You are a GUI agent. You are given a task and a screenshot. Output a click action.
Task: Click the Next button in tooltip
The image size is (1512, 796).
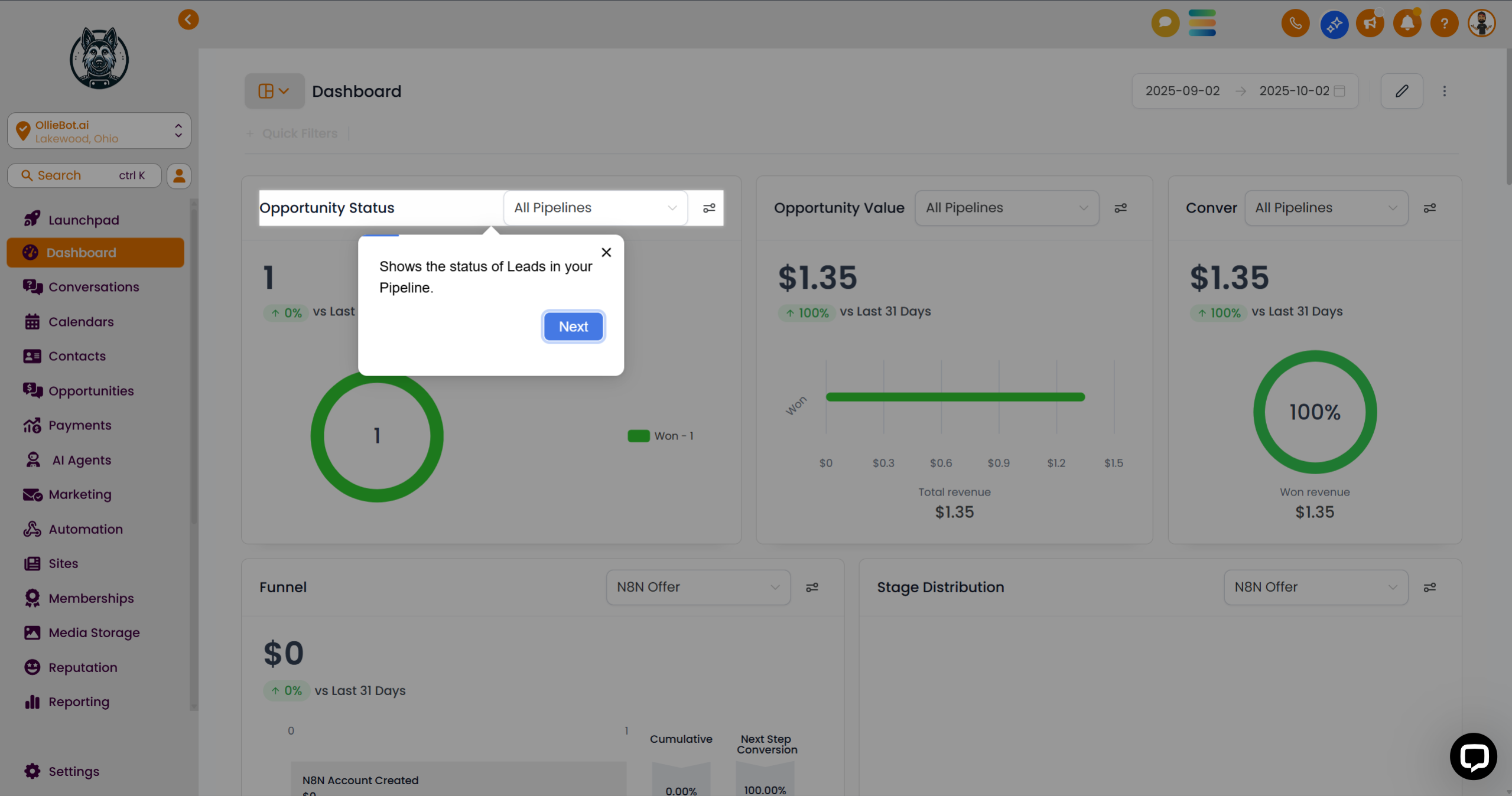click(573, 327)
